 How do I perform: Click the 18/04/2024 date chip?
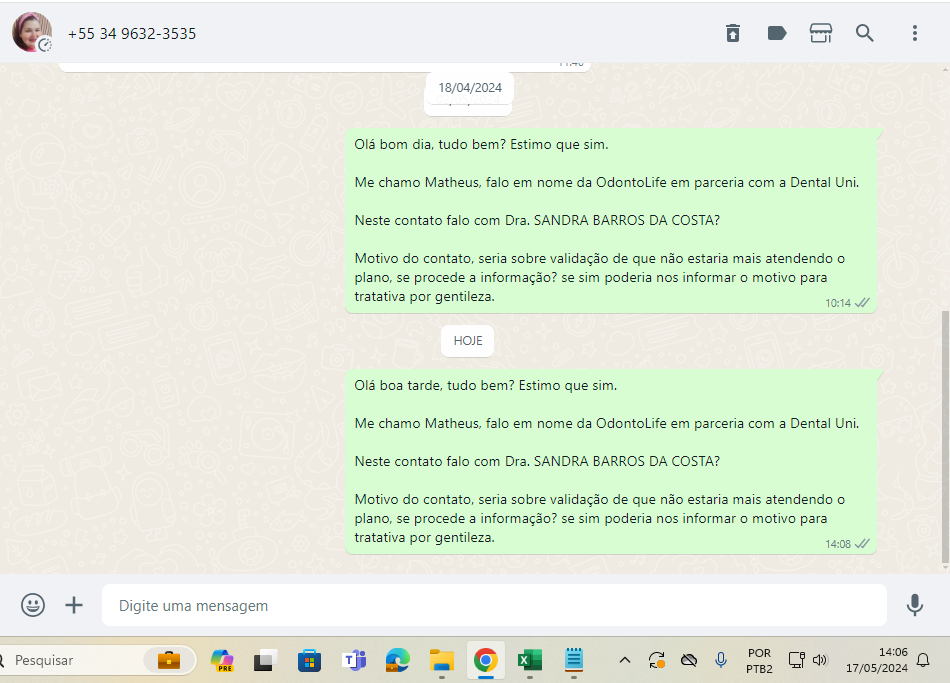pos(470,88)
